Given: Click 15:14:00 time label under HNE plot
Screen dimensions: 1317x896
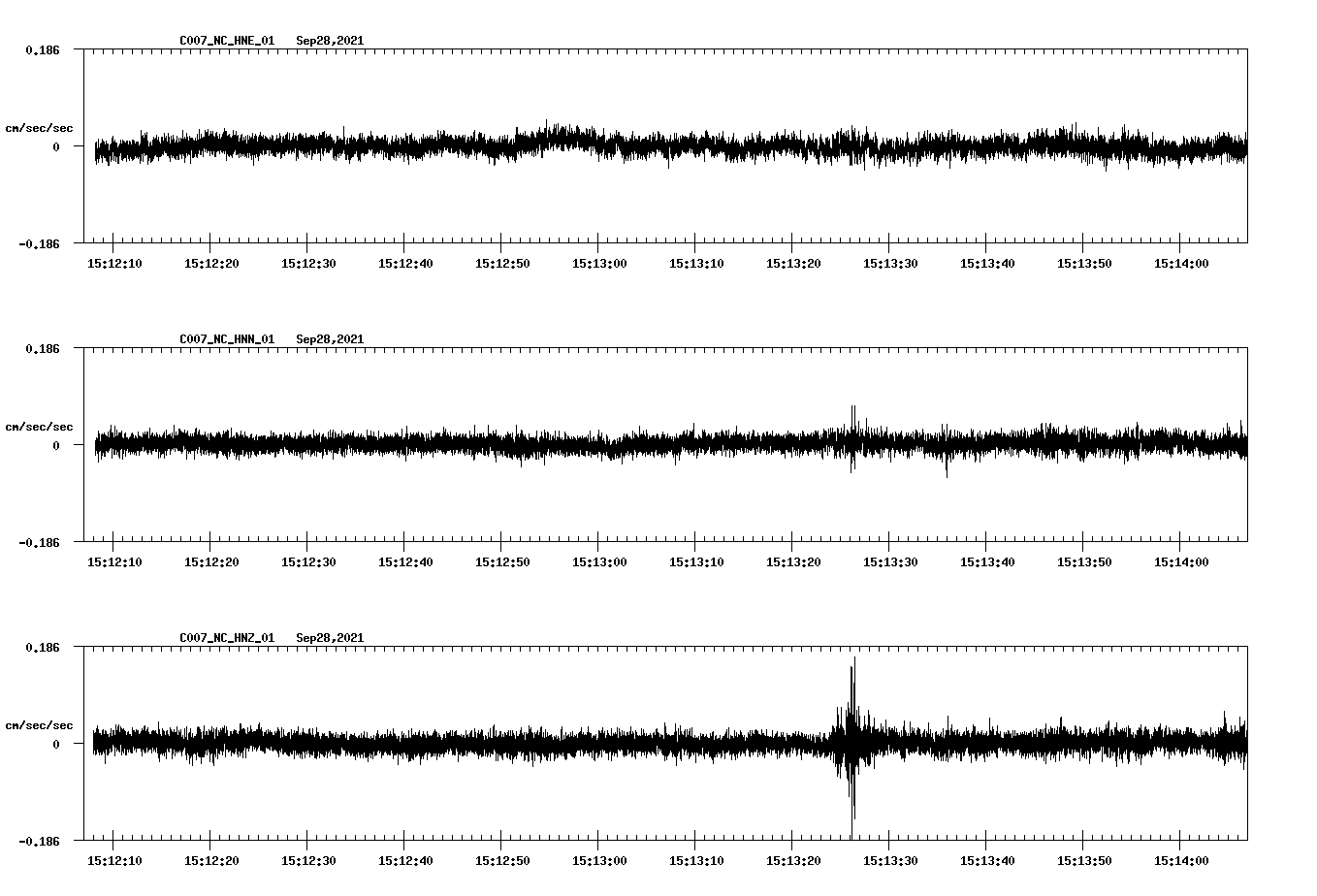Looking at the screenshot, I should coord(1181,264).
